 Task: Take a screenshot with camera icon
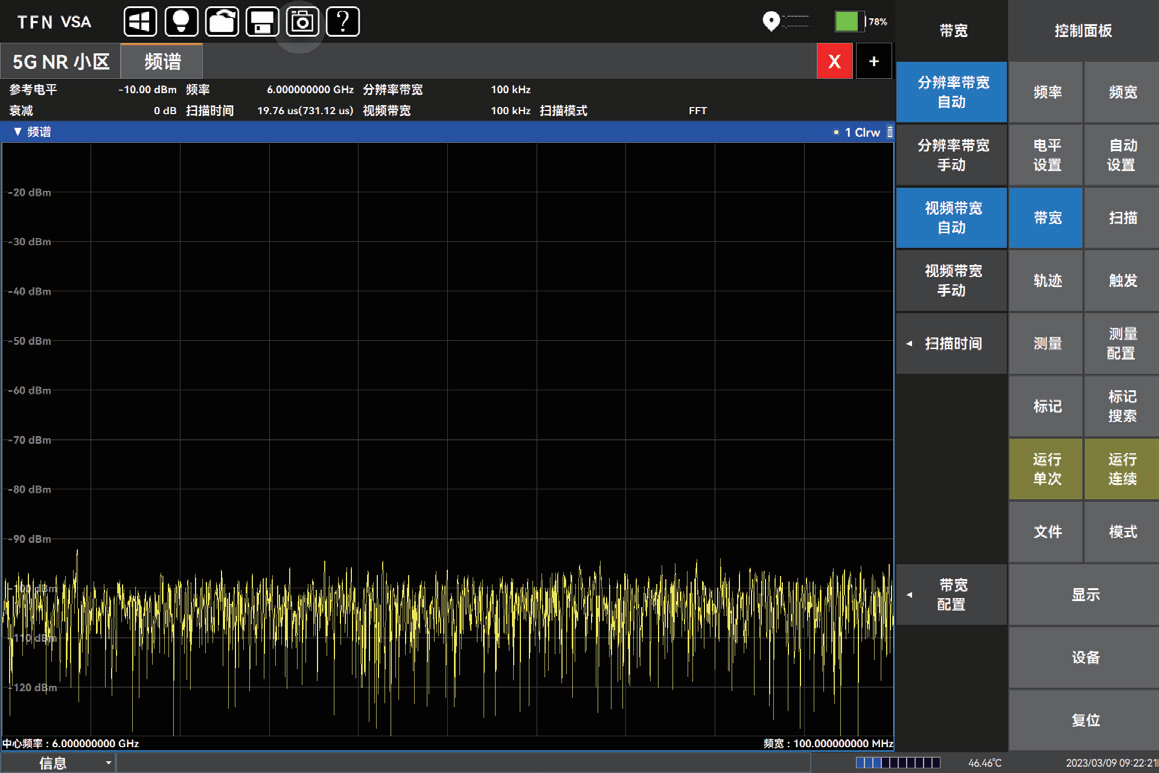point(302,21)
